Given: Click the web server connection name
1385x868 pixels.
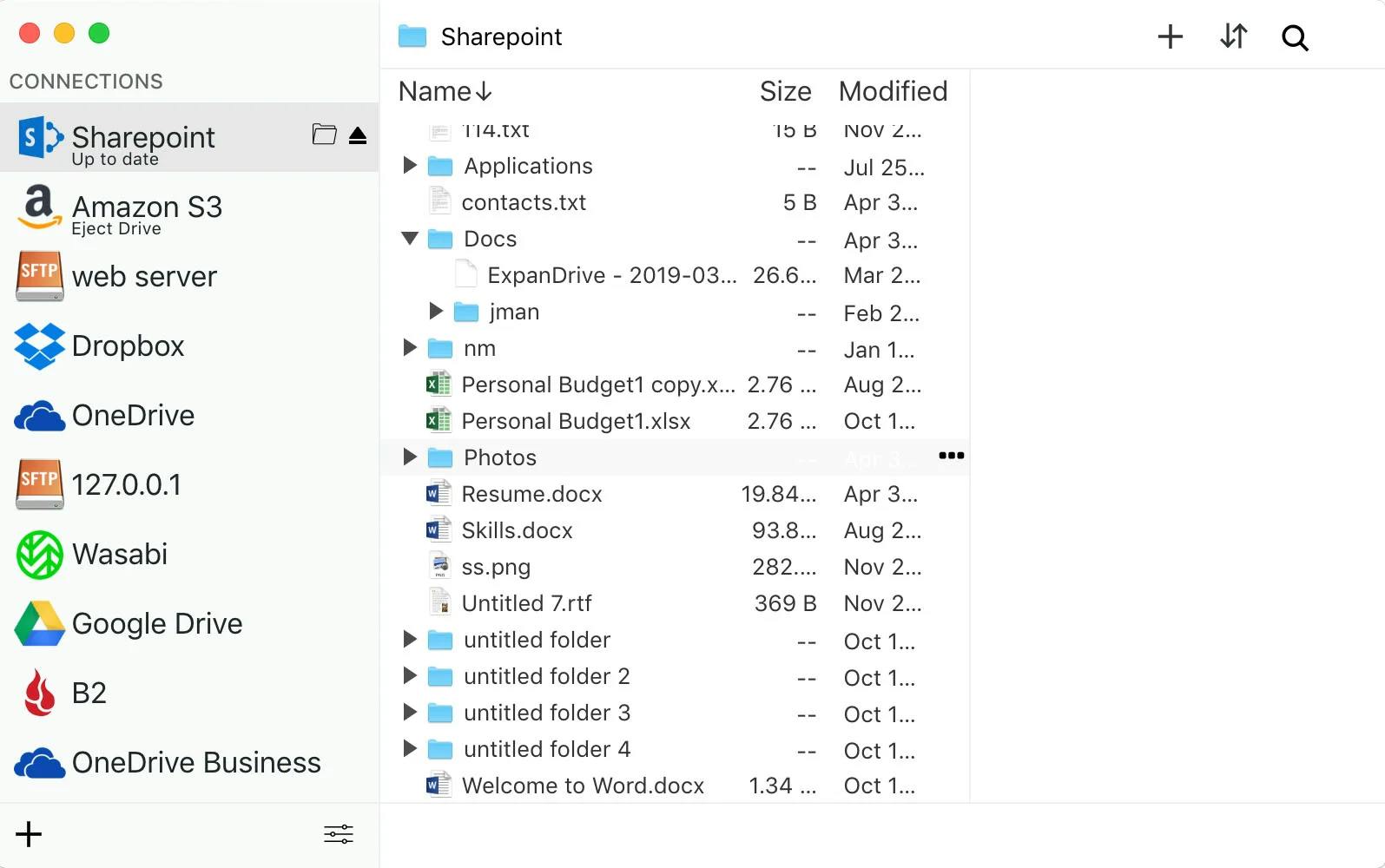Looking at the screenshot, I should (x=144, y=276).
